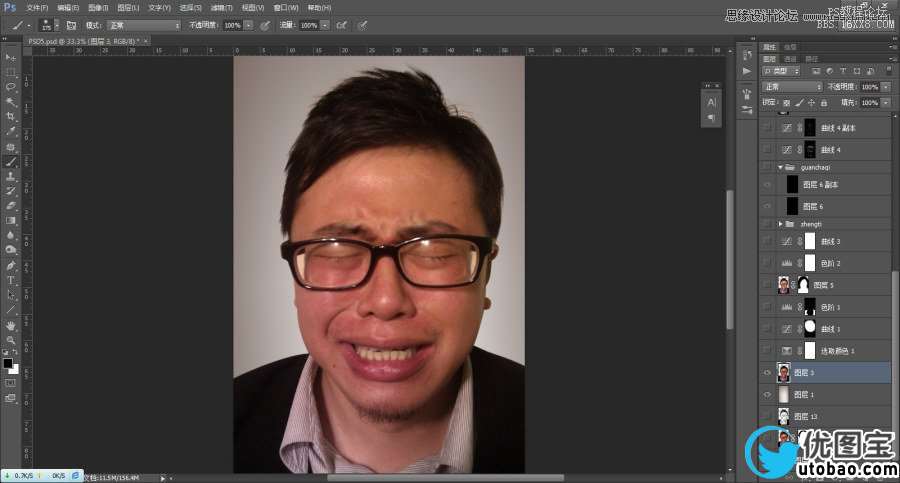Image resolution: width=900 pixels, height=483 pixels.
Task: Click the History panel icon
Action: tap(747, 55)
